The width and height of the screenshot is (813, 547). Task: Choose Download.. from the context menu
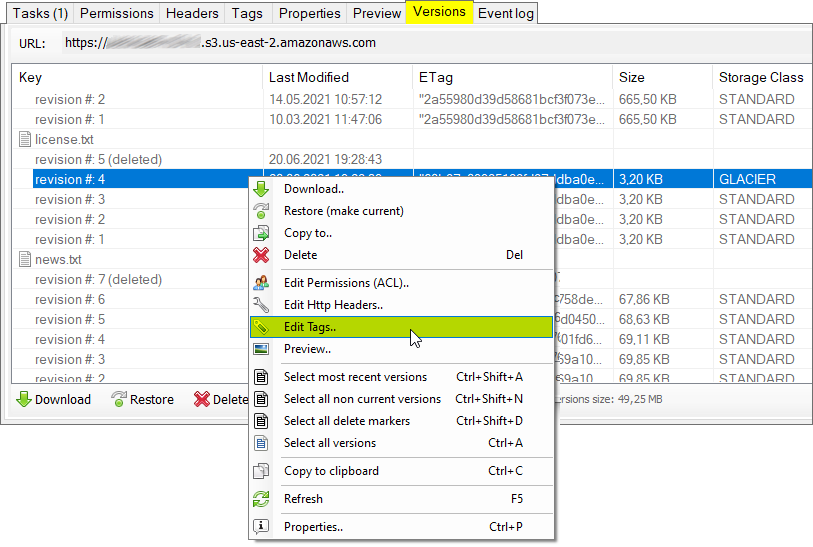coord(401,189)
